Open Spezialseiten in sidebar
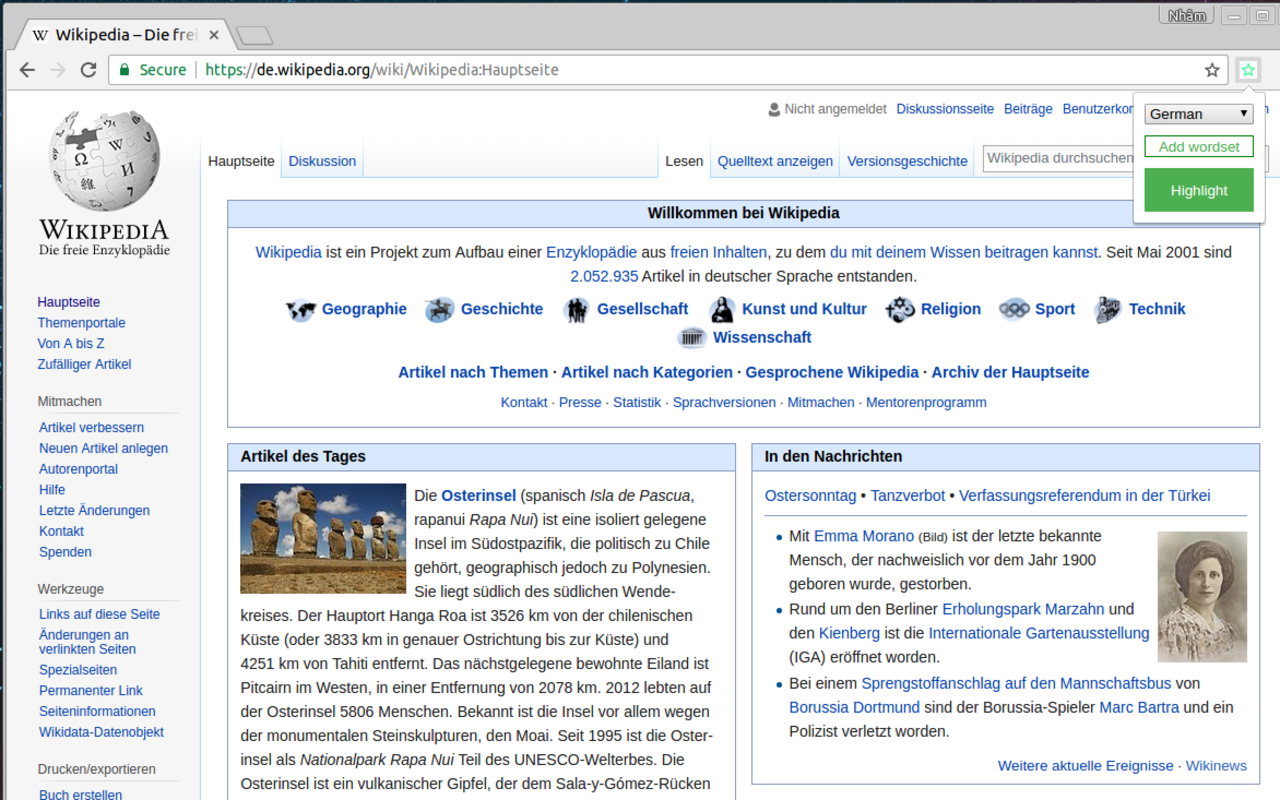This screenshot has width=1280, height=800. click(78, 670)
